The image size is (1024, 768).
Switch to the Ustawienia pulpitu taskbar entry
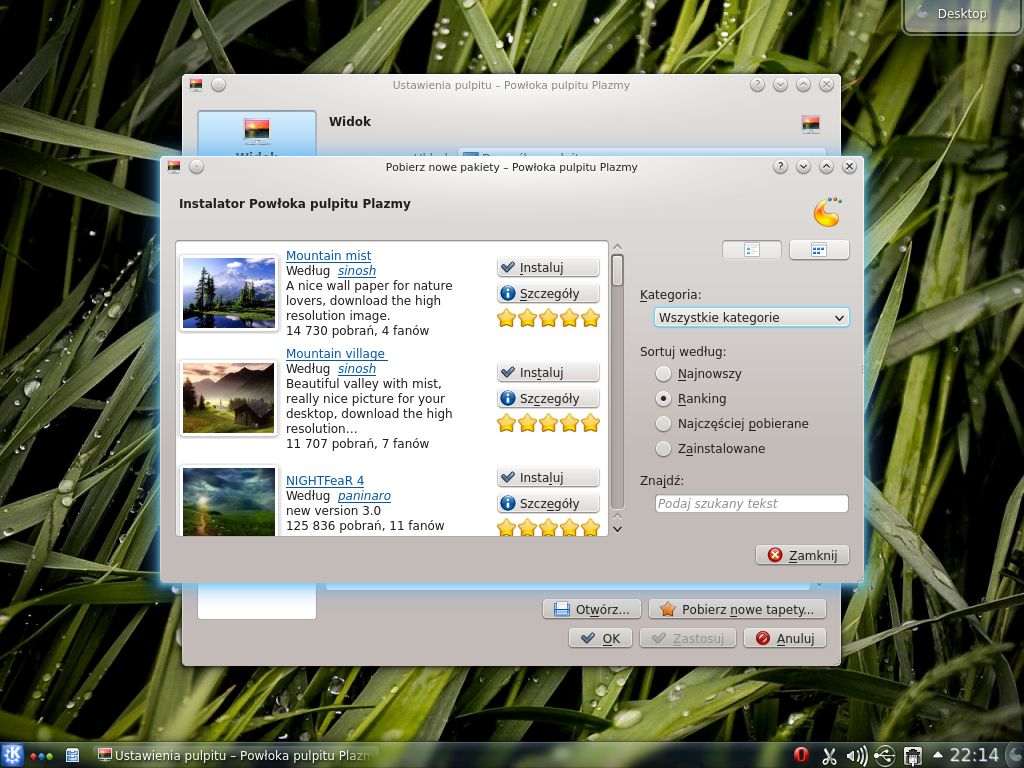235,756
